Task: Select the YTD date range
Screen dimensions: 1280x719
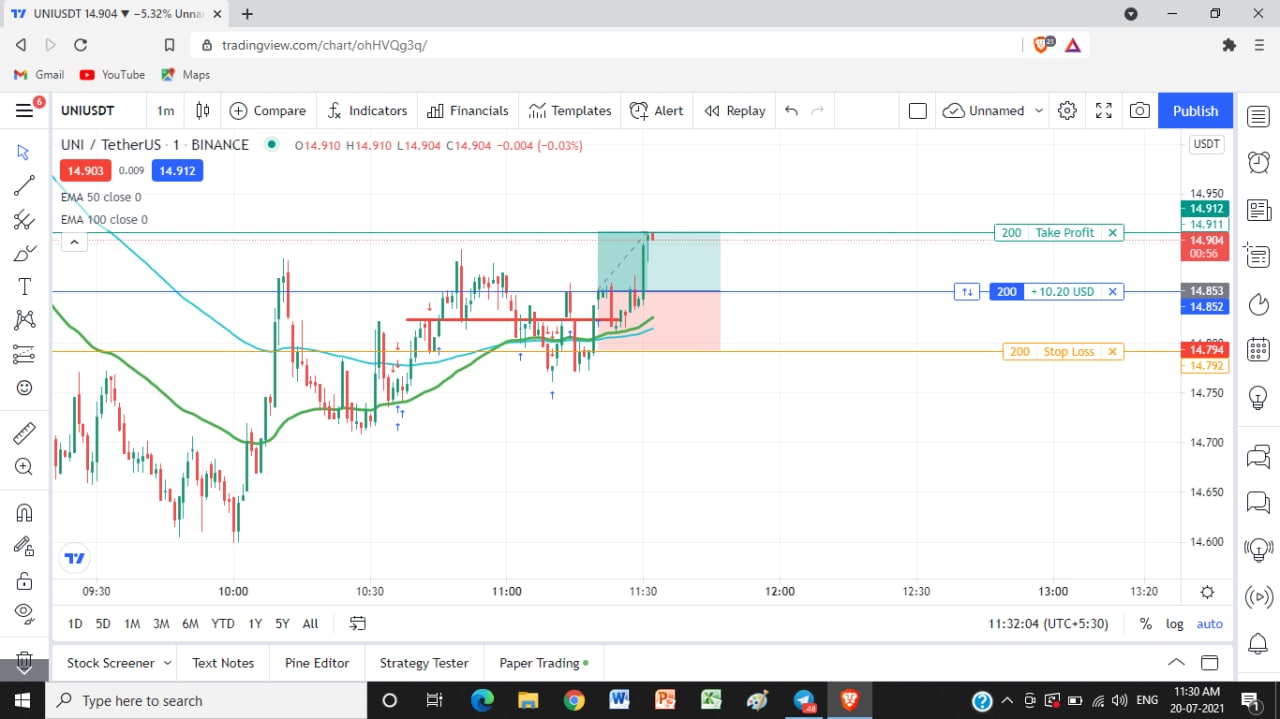Action: (x=223, y=623)
